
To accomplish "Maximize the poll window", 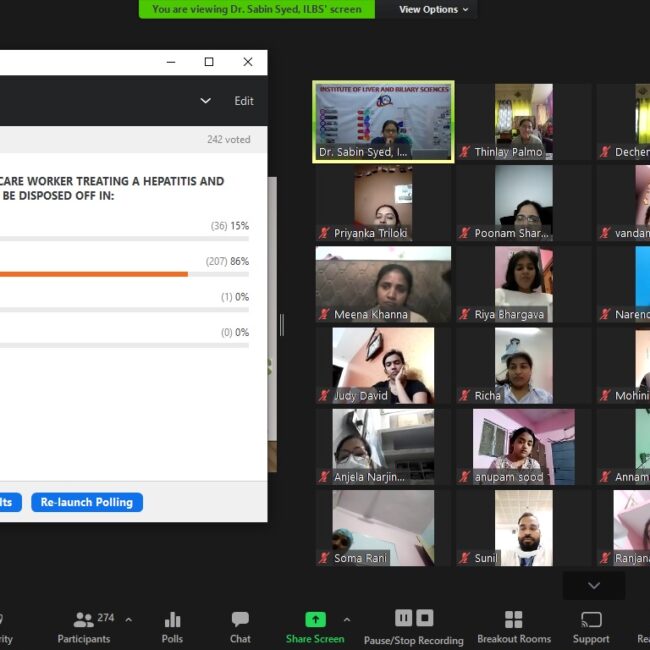I will click(209, 62).
